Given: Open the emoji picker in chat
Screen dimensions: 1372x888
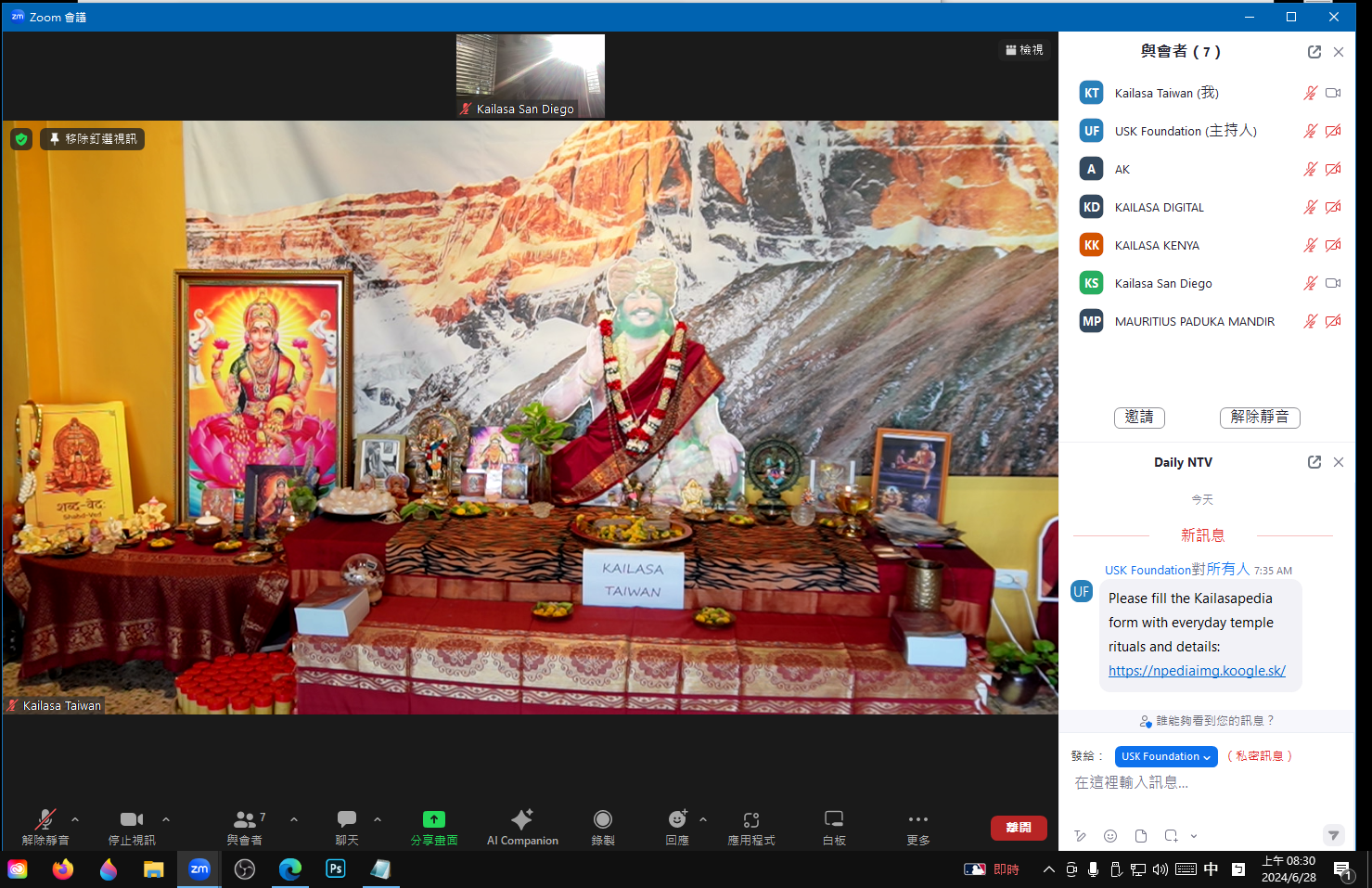Looking at the screenshot, I should tap(1110, 836).
